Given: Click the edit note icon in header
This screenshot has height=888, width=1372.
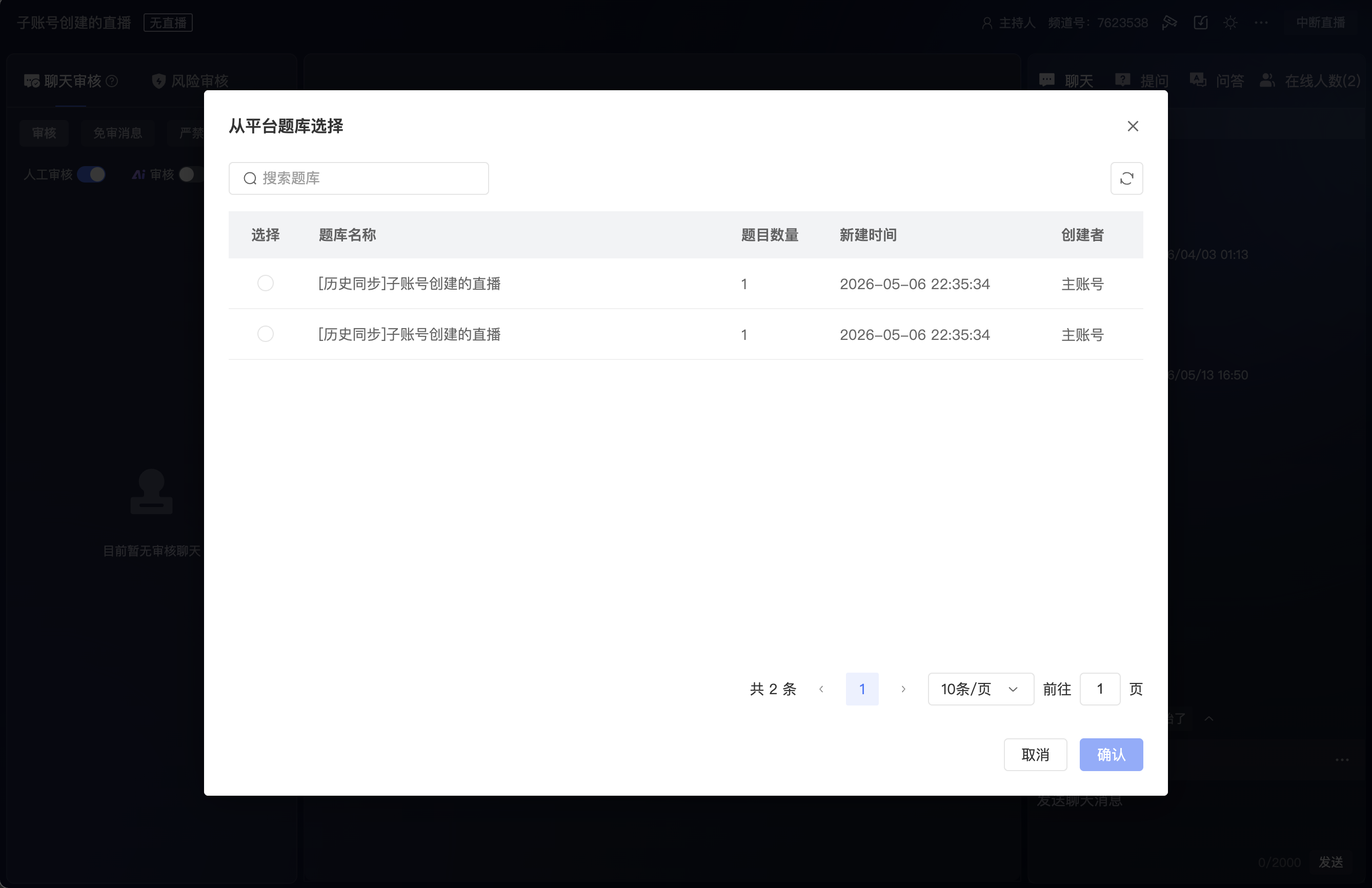Looking at the screenshot, I should point(1201,23).
